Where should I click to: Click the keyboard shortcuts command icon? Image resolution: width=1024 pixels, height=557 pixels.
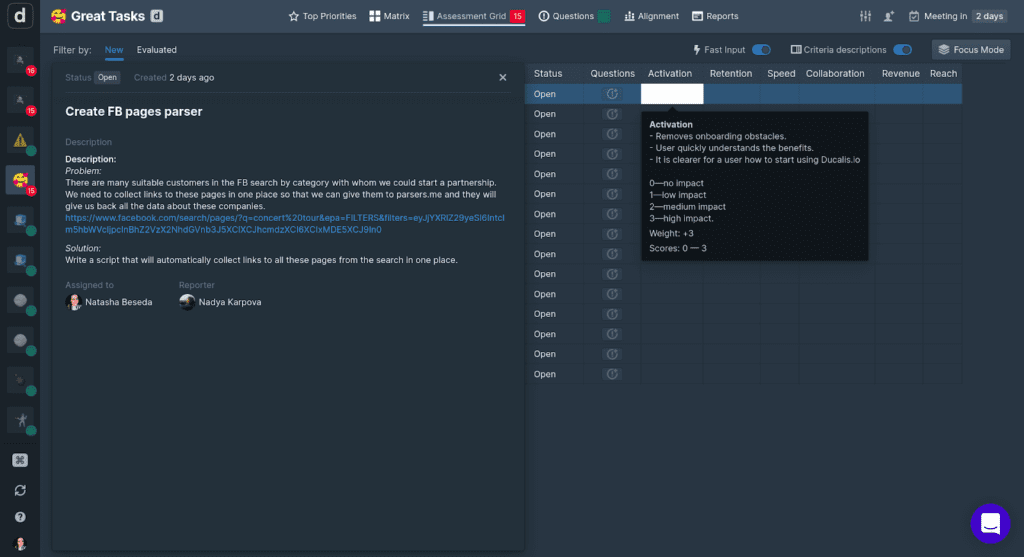tap(19, 460)
